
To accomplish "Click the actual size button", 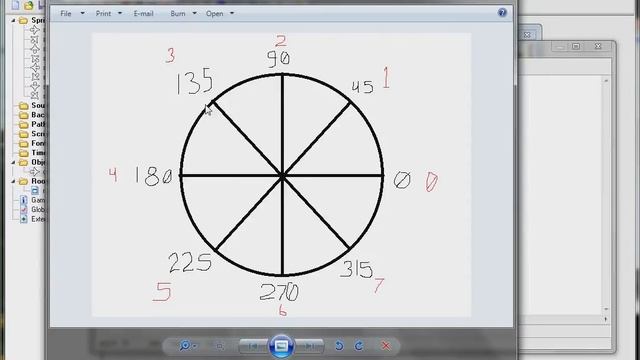I will click(220, 346).
